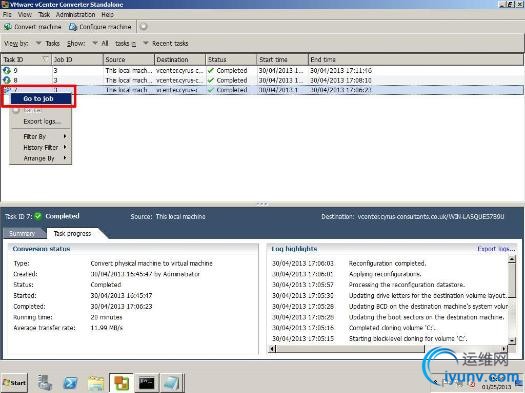The height and width of the screenshot is (393, 525).
Task: Select task row with Task ID 8
Action: pos(262,80)
